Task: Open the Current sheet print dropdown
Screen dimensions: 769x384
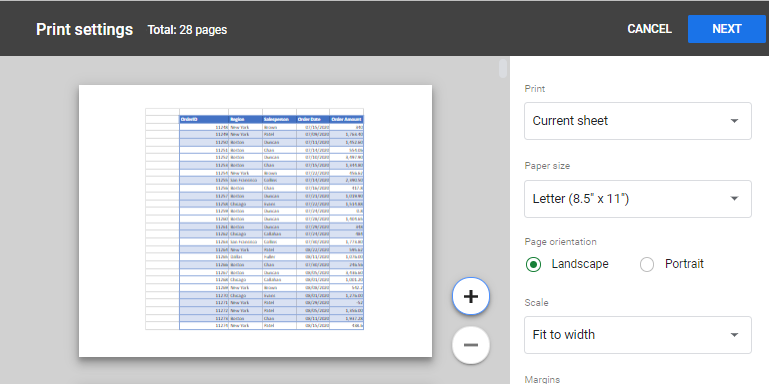Action: (x=638, y=121)
